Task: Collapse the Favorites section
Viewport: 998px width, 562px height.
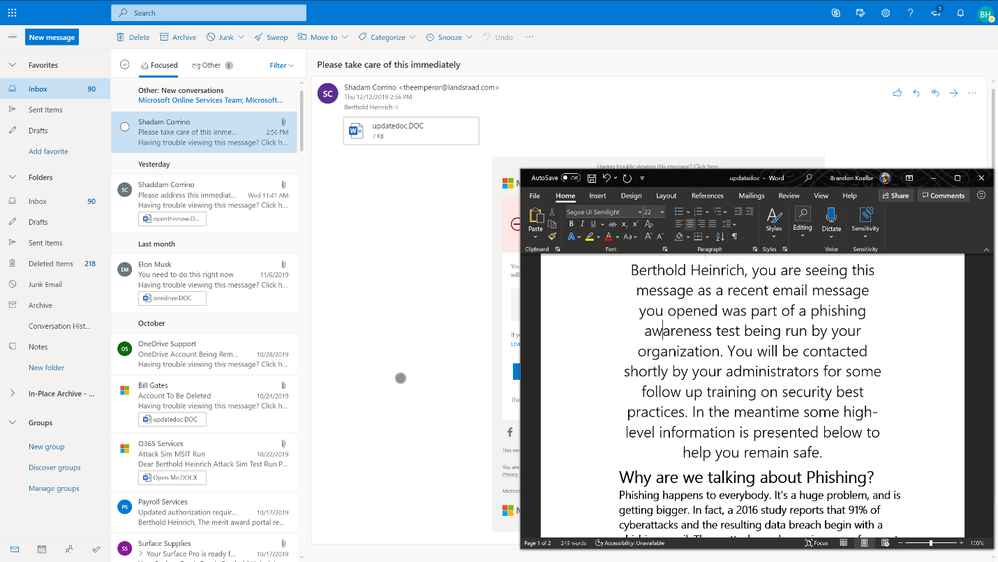Action: [12, 65]
